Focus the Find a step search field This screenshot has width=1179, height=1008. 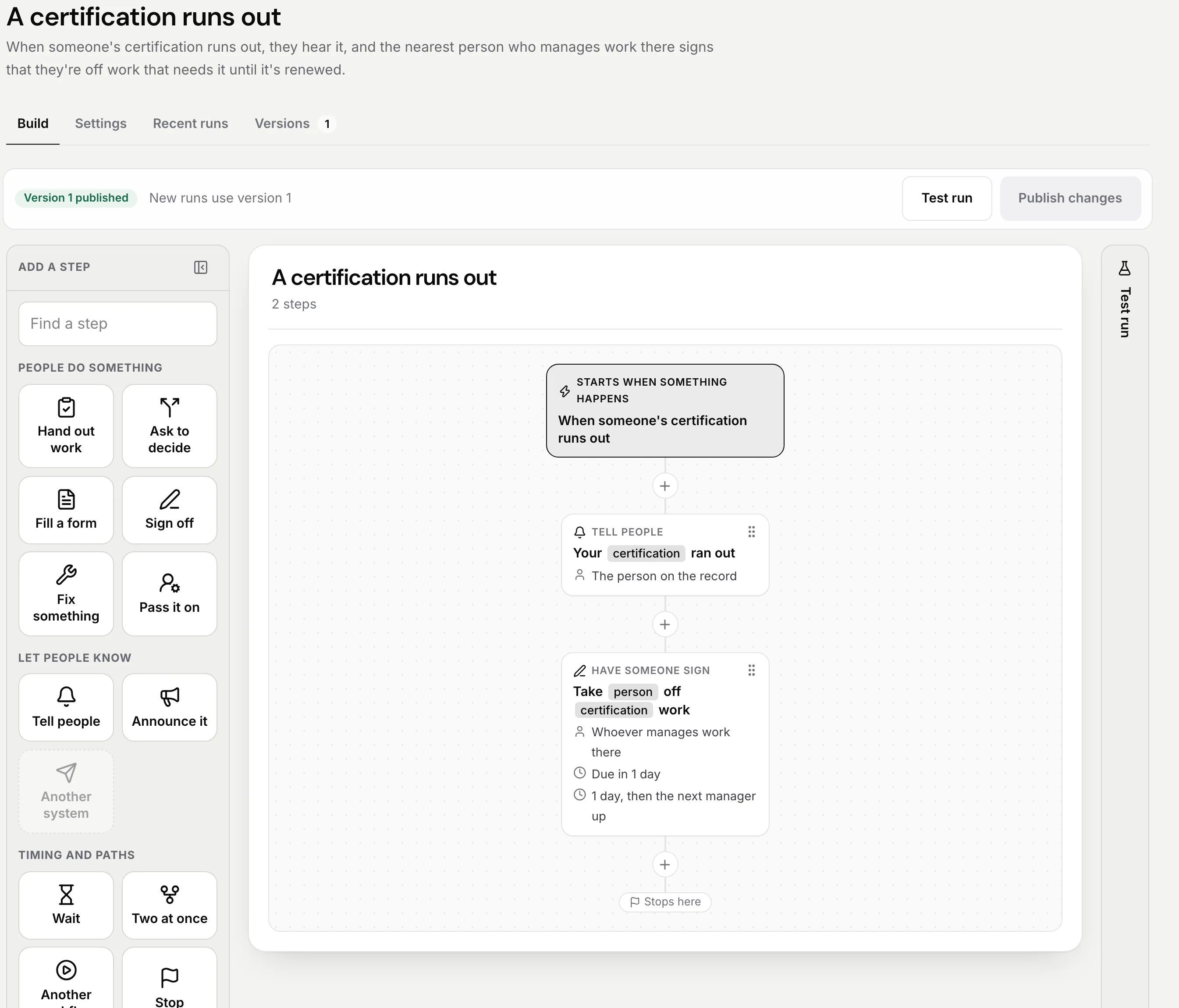pos(118,324)
